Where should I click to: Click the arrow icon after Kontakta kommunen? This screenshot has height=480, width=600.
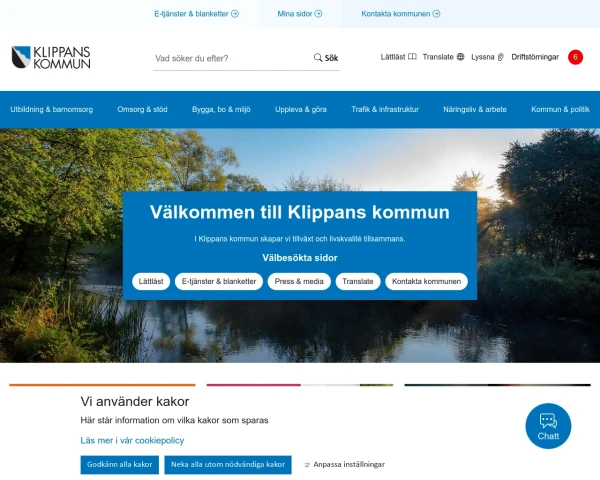[x=436, y=14]
